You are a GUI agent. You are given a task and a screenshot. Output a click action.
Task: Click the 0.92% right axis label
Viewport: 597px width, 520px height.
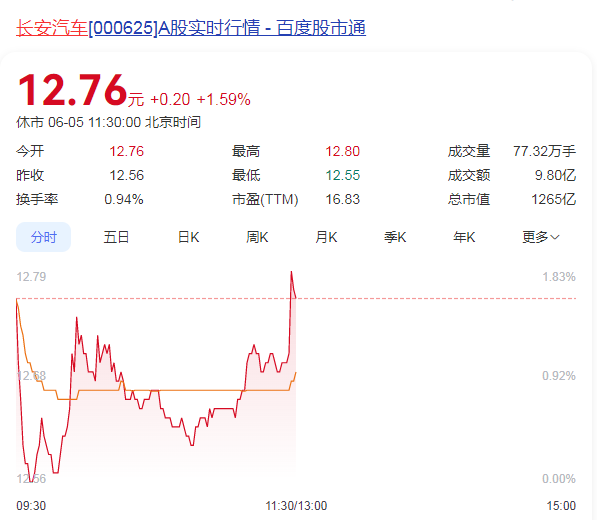click(x=559, y=376)
